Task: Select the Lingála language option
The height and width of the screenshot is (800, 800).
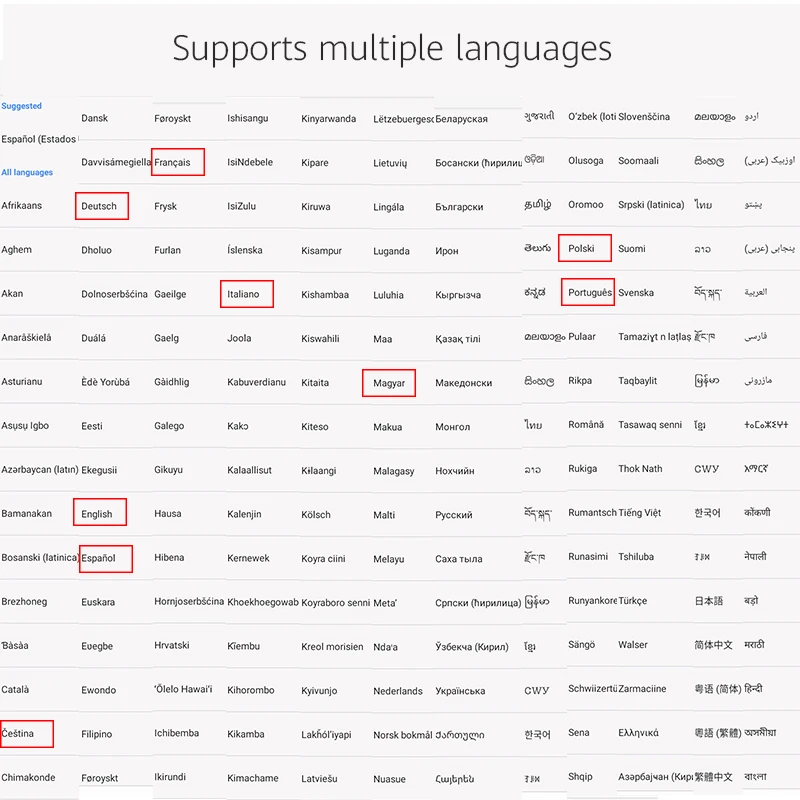Action: coord(388,207)
